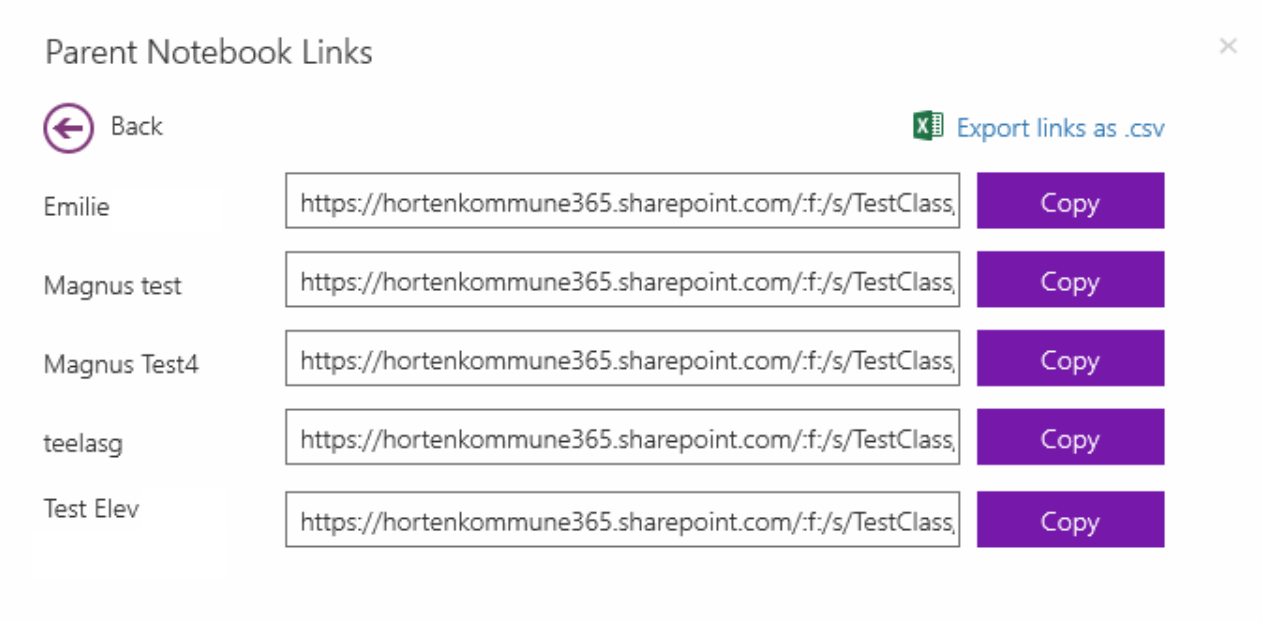This screenshot has height=622, width=1262.
Task: Click the Parent Notebook Links title
Action: (x=208, y=52)
